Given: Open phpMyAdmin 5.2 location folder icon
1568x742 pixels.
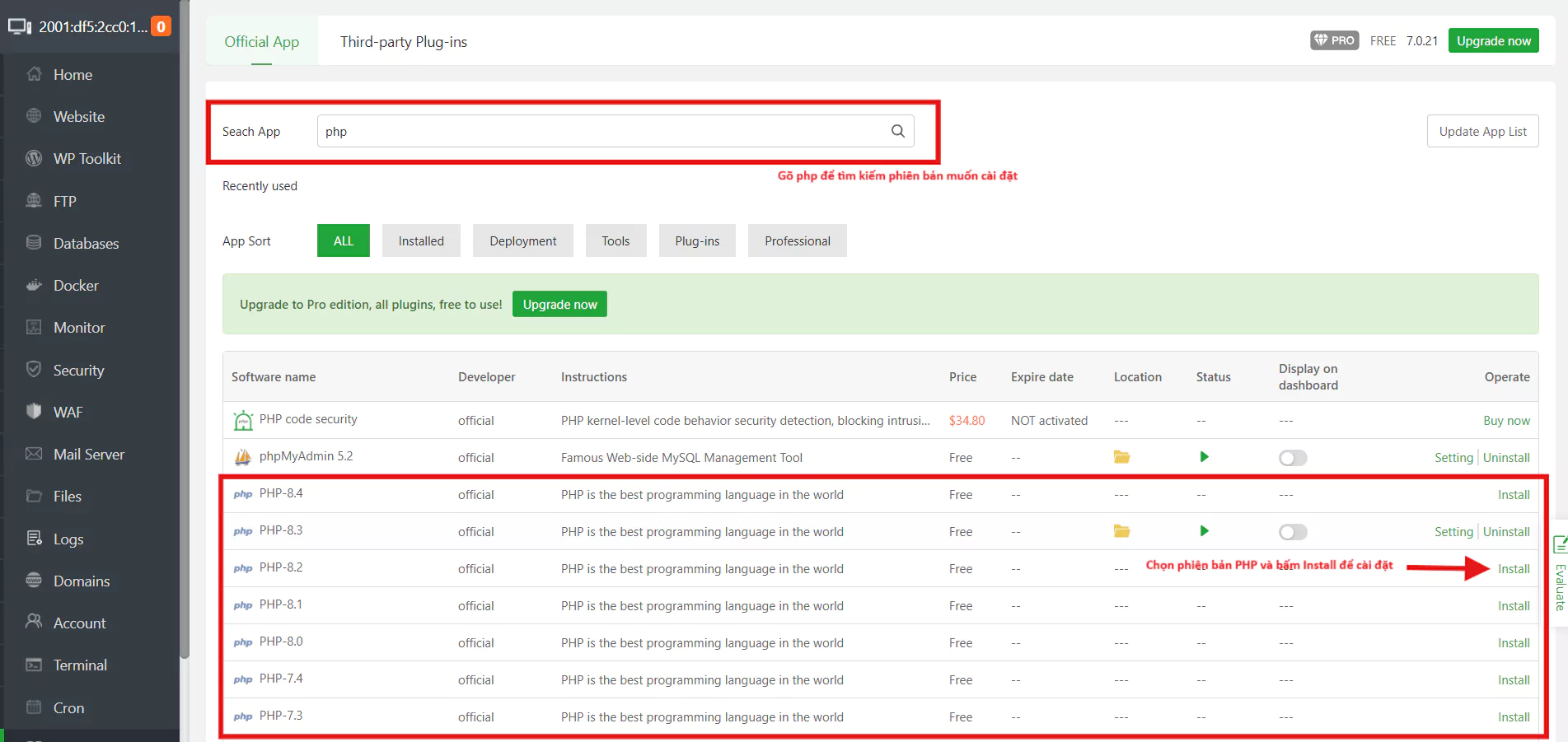Looking at the screenshot, I should [1121, 457].
